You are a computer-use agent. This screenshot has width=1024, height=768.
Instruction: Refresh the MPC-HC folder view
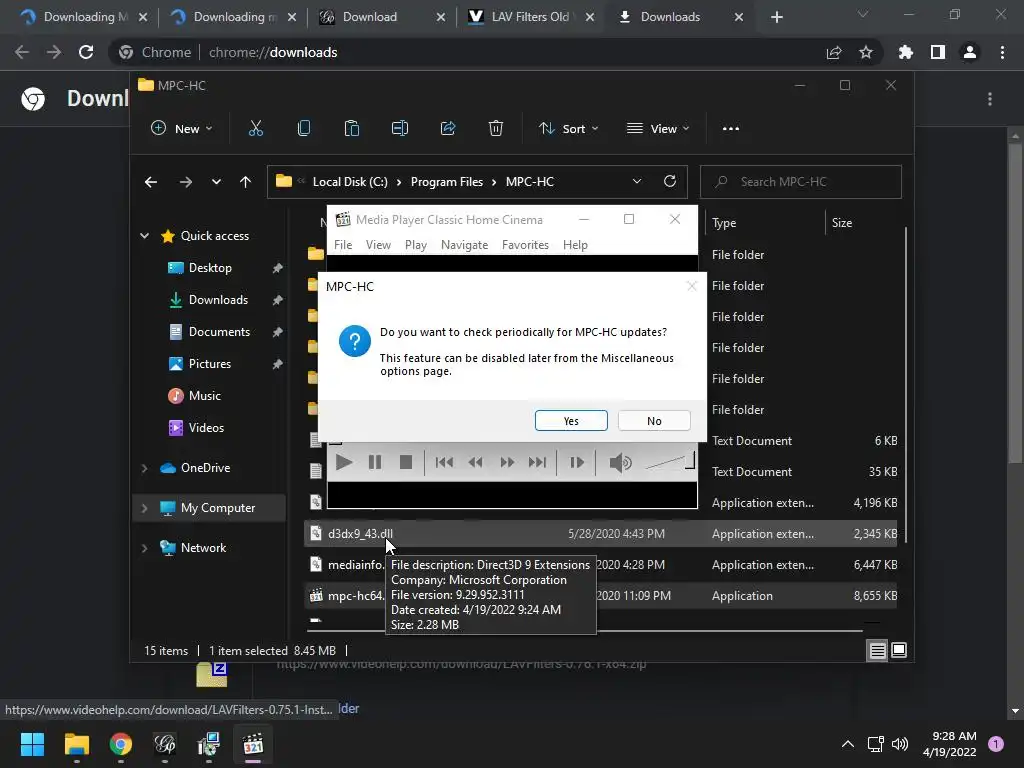point(669,182)
